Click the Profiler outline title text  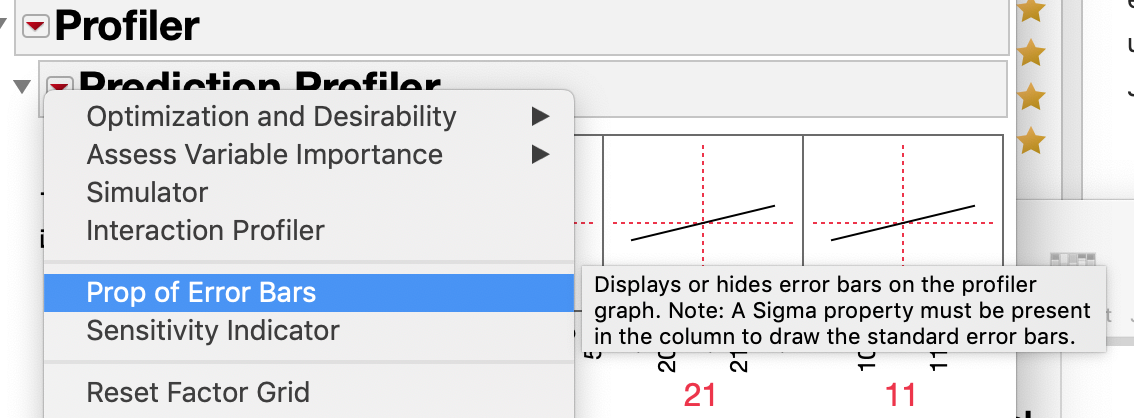point(127,27)
